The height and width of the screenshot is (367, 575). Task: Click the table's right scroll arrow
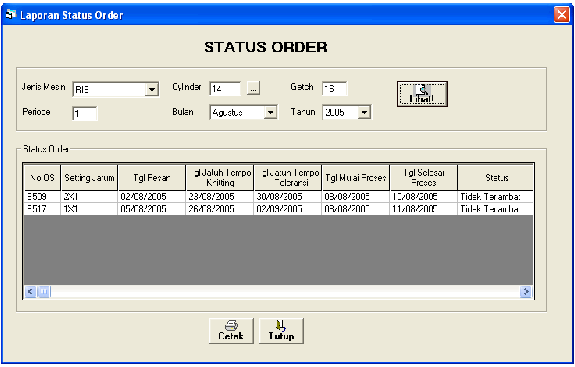click(x=526, y=292)
